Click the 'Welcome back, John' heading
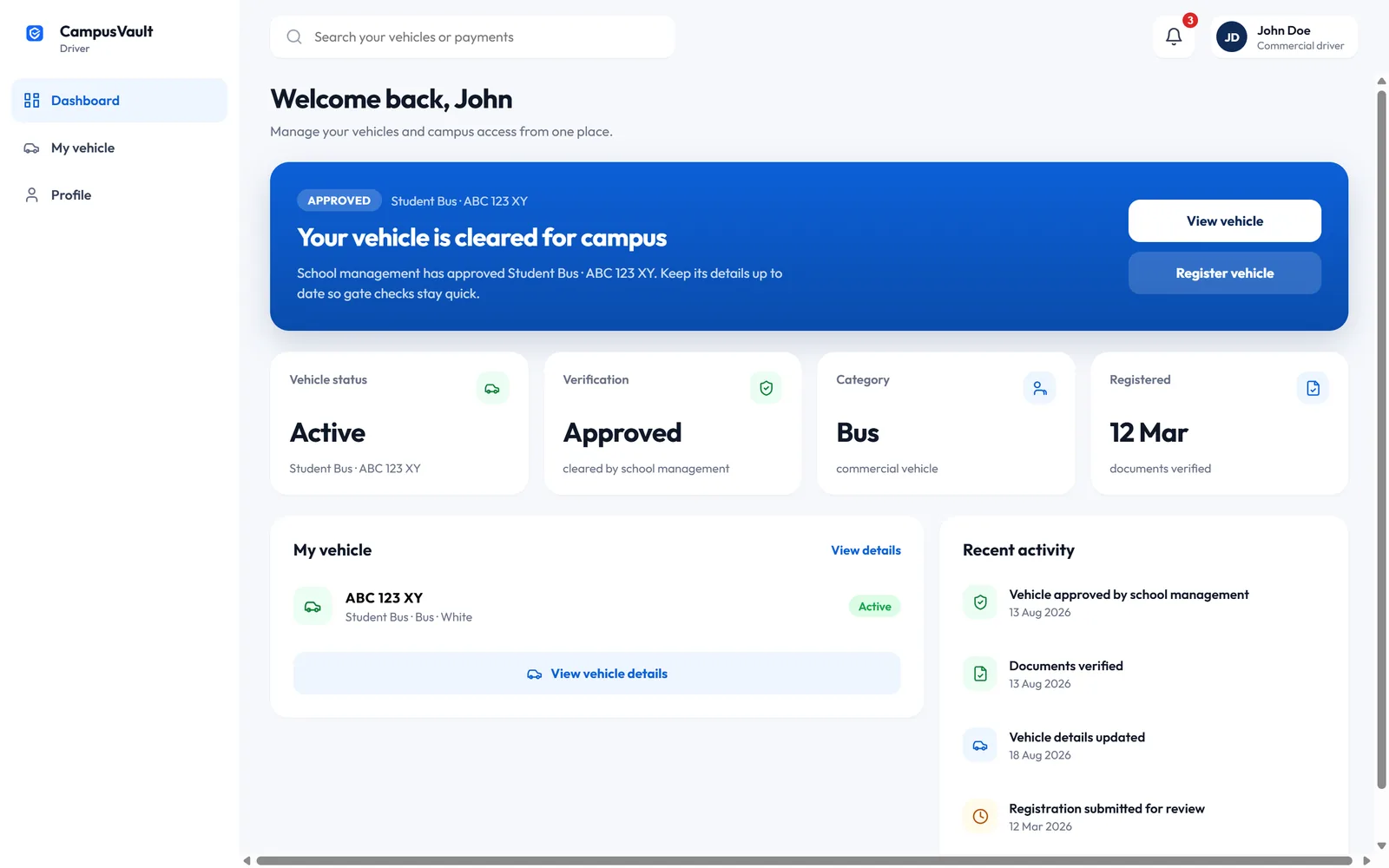This screenshot has height=868, width=1389. (392, 99)
